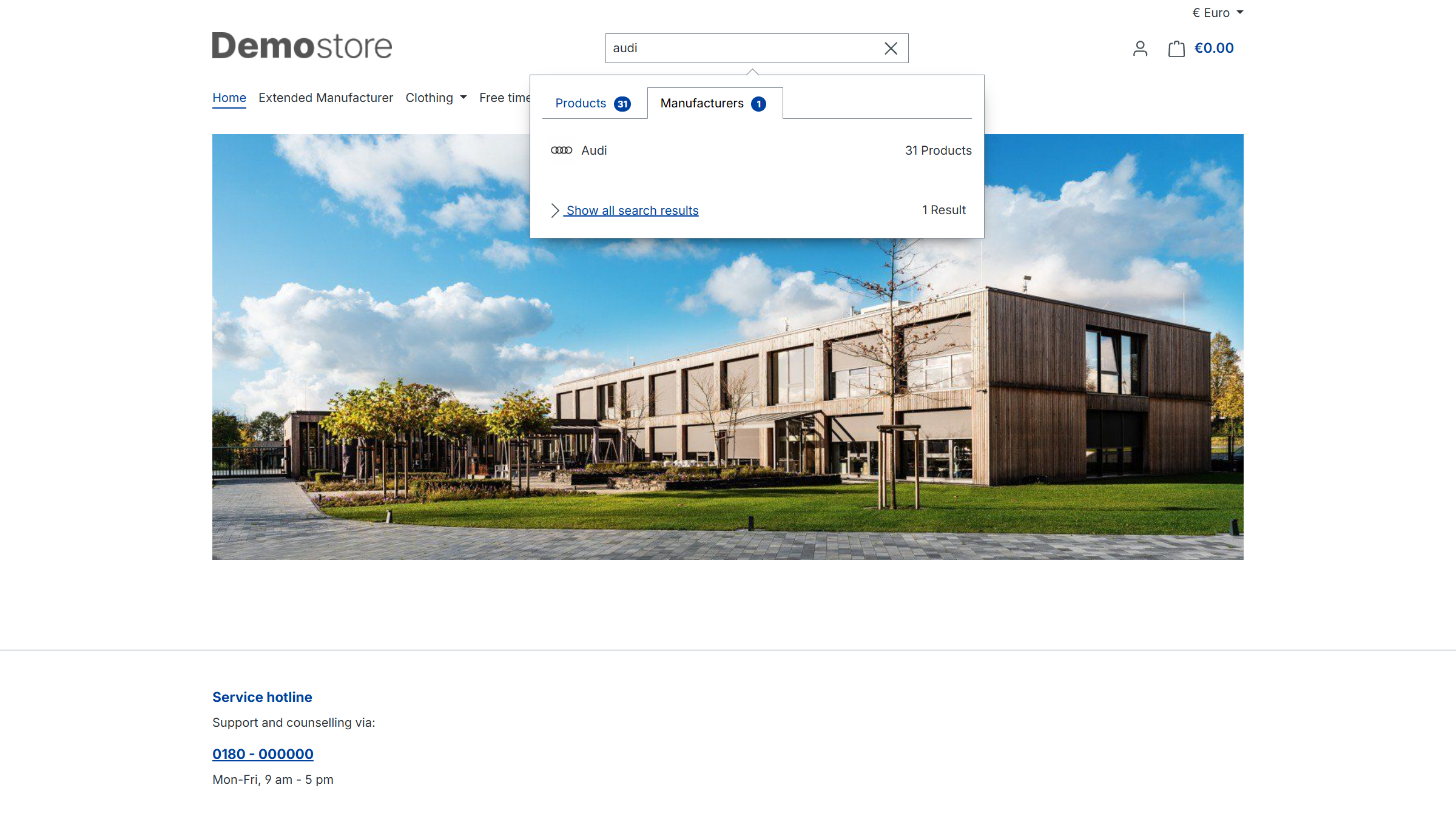Select the Manufacturers tab
Screen dimensions: 1456x819
click(702, 103)
